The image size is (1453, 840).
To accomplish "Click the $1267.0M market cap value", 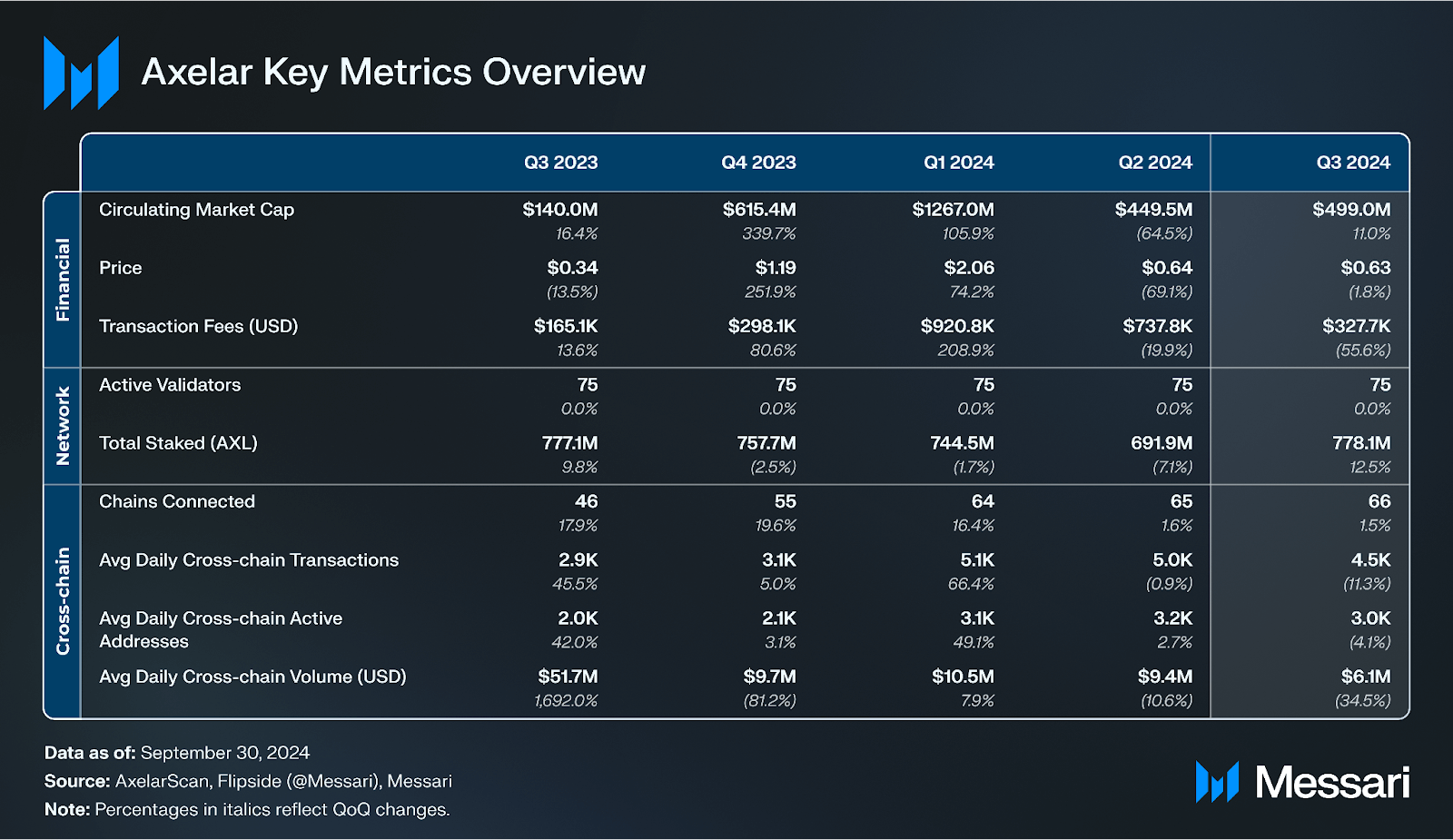I will click(953, 210).
